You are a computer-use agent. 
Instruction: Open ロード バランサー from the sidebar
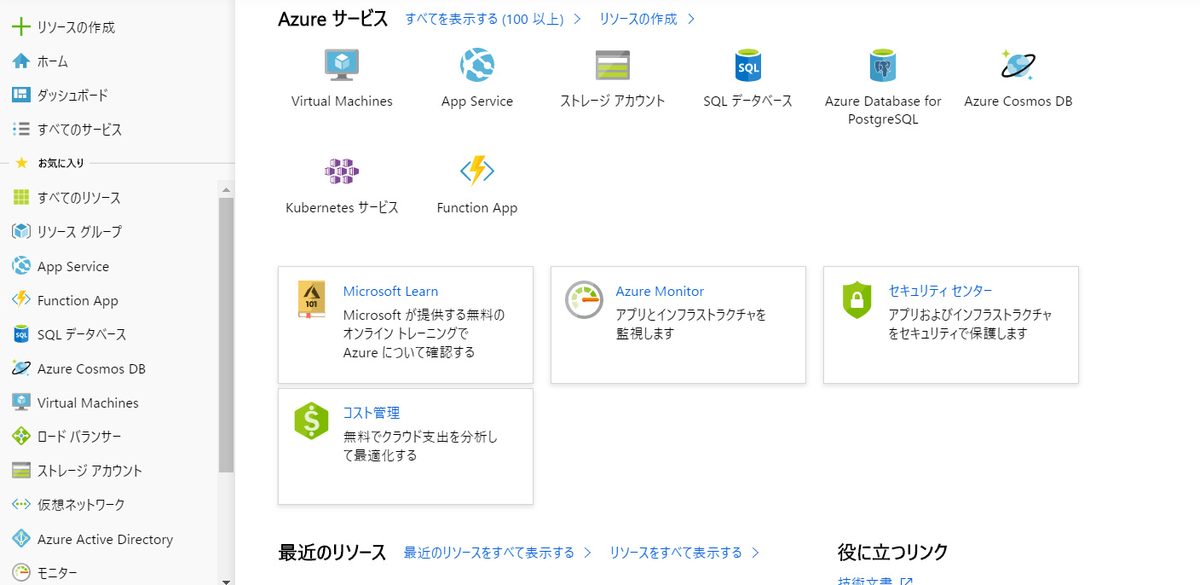[77, 436]
